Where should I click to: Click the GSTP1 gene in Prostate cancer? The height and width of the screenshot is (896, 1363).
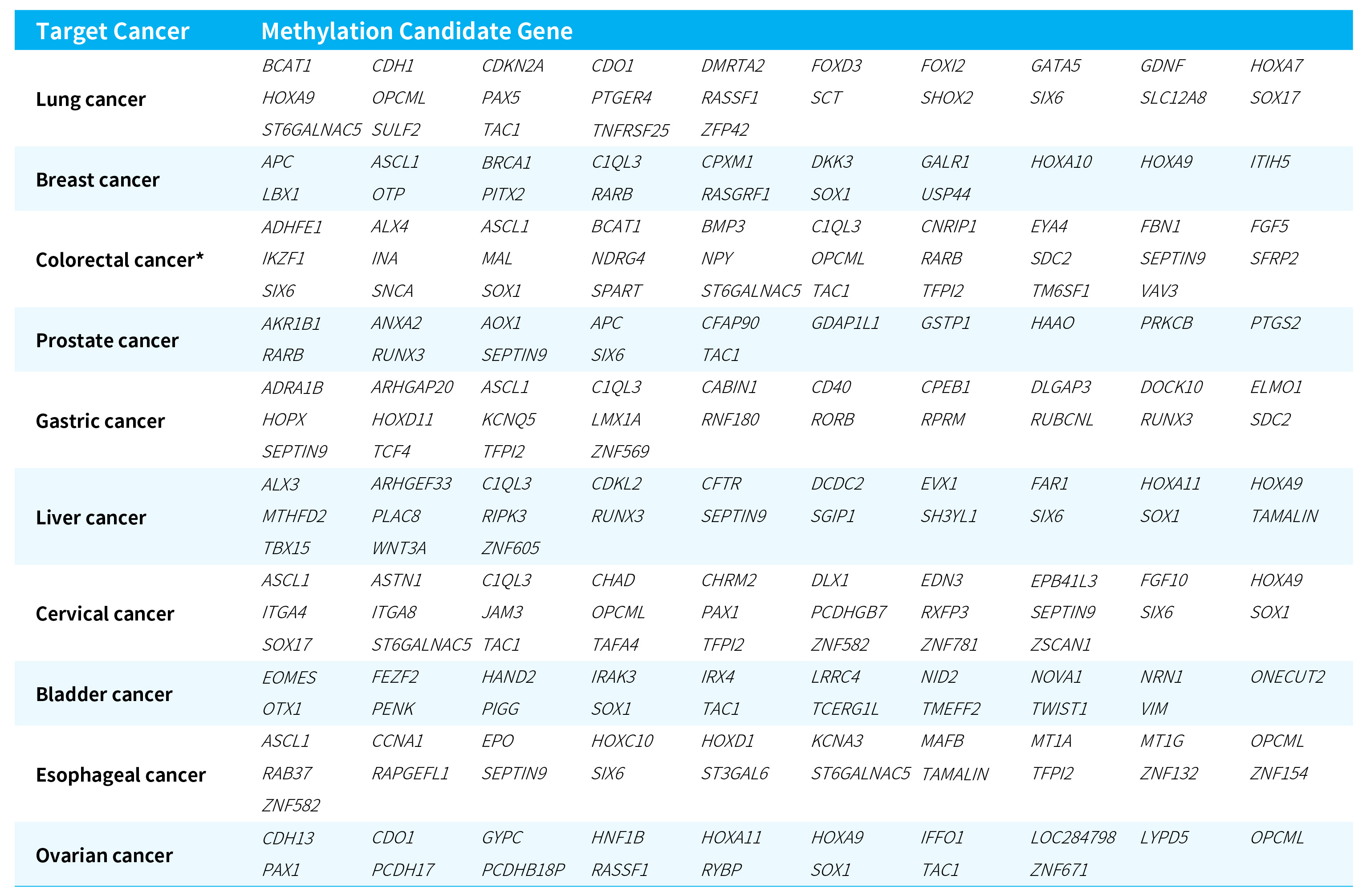tap(945, 324)
